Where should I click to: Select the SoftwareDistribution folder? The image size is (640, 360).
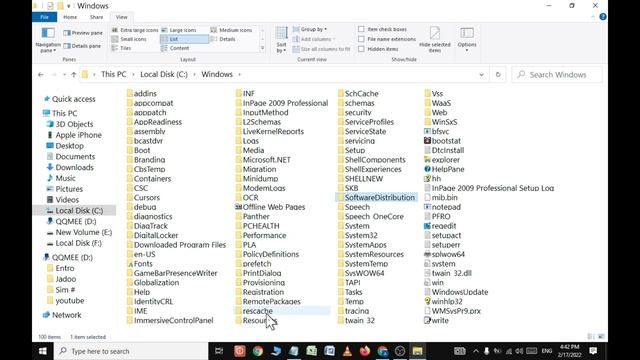tap(376, 198)
